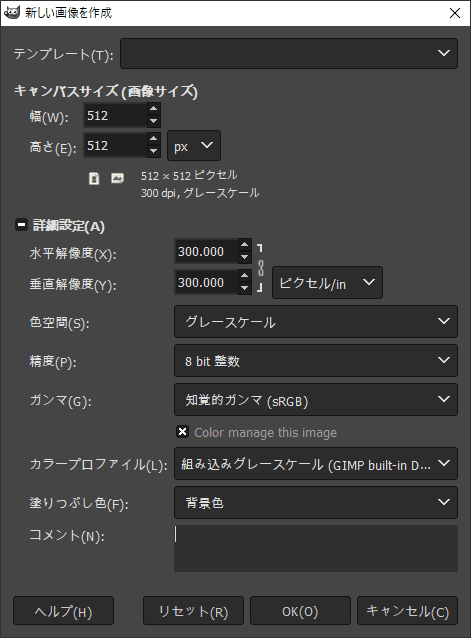Click the GIMP Wilber icon in title bar
The height and width of the screenshot is (638, 471).
pyautogui.click(x=11, y=13)
